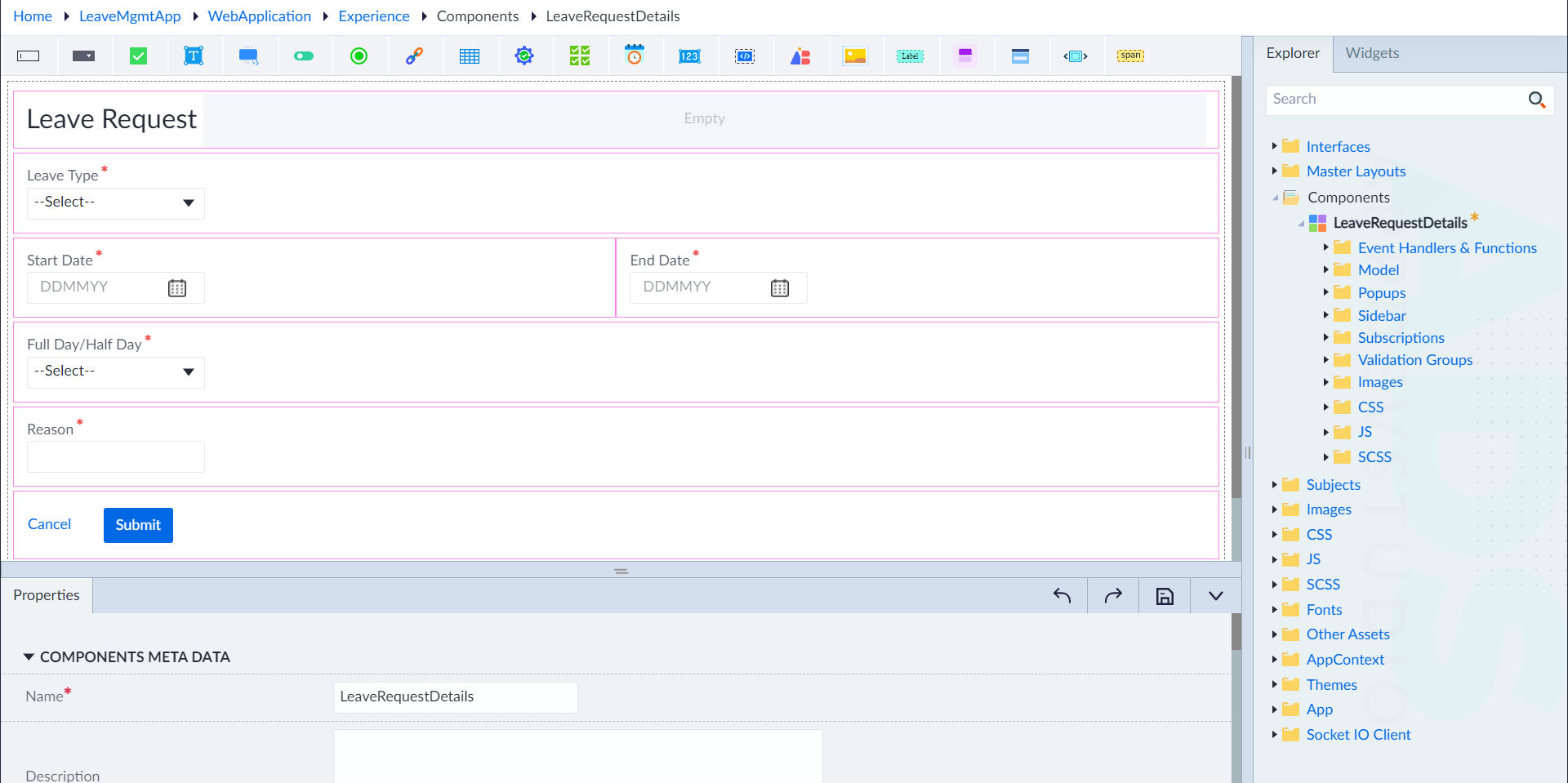Viewport: 1568px width, 783px height.
Task: Save the component
Action: 1165,596
